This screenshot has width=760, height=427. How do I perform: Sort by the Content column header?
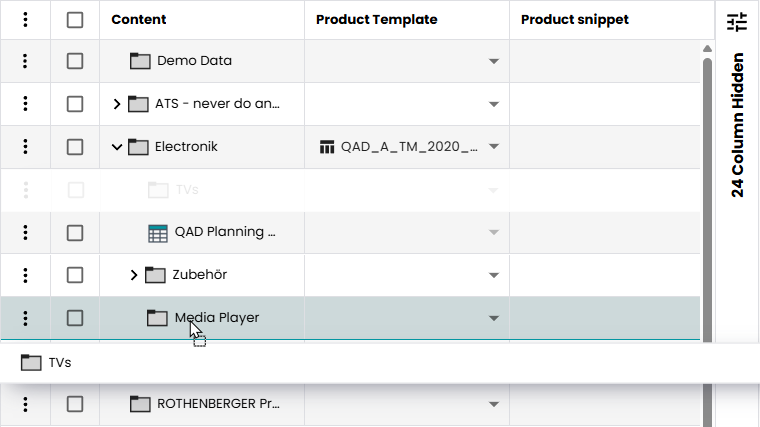[139, 20]
